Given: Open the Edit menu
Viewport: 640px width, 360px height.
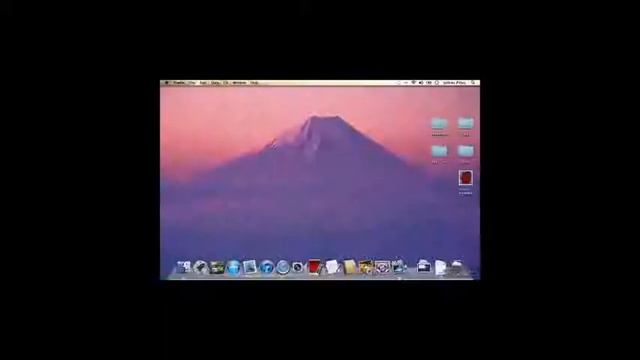Looking at the screenshot, I should pyautogui.click(x=203, y=83).
